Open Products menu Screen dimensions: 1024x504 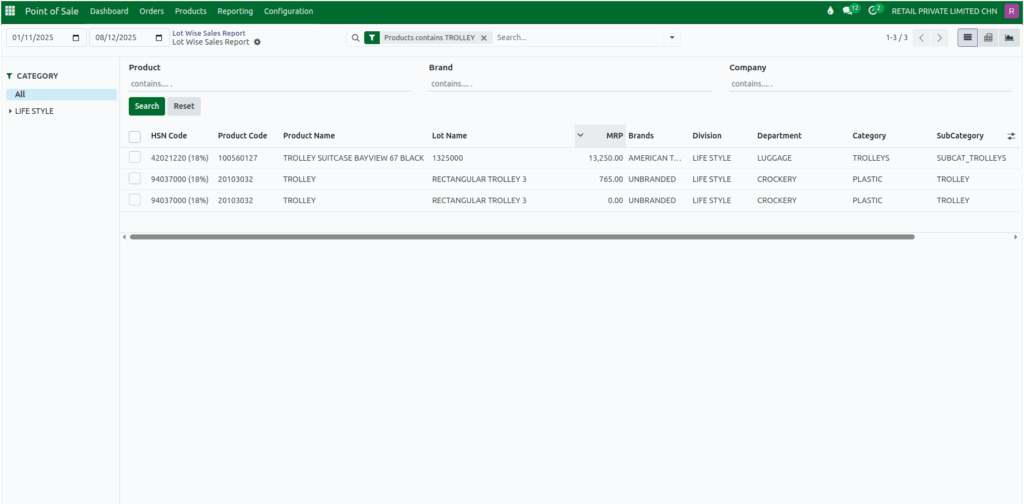pyautogui.click(x=191, y=11)
